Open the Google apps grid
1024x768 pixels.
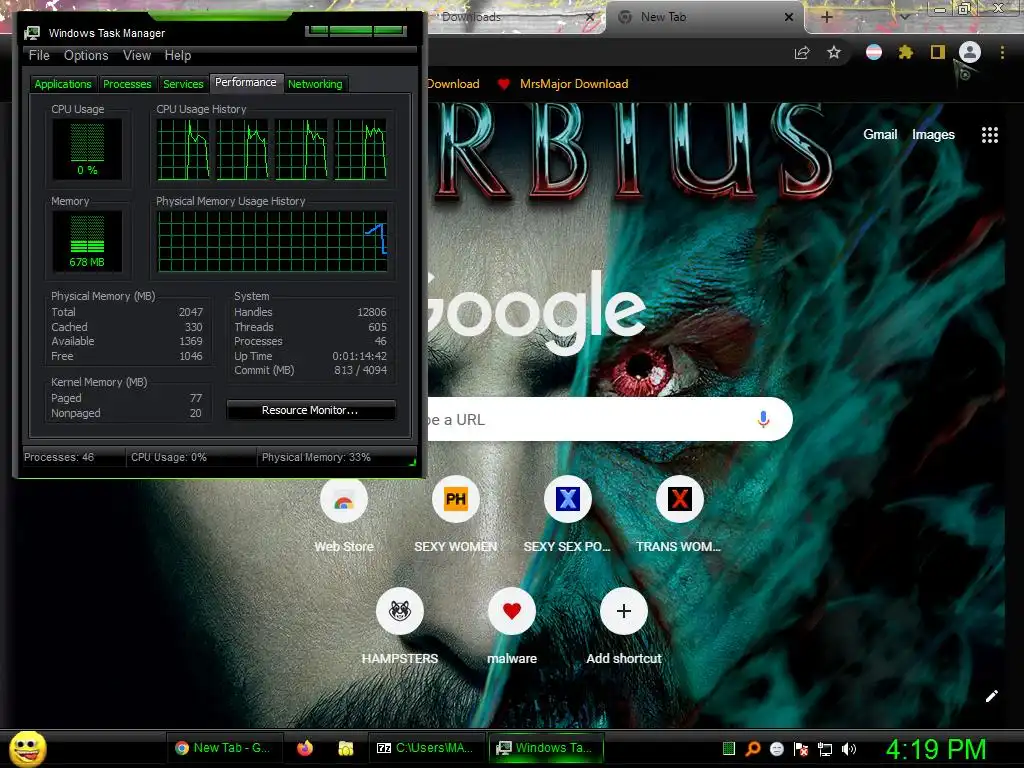pyautogui.click(x=990, y=135)
